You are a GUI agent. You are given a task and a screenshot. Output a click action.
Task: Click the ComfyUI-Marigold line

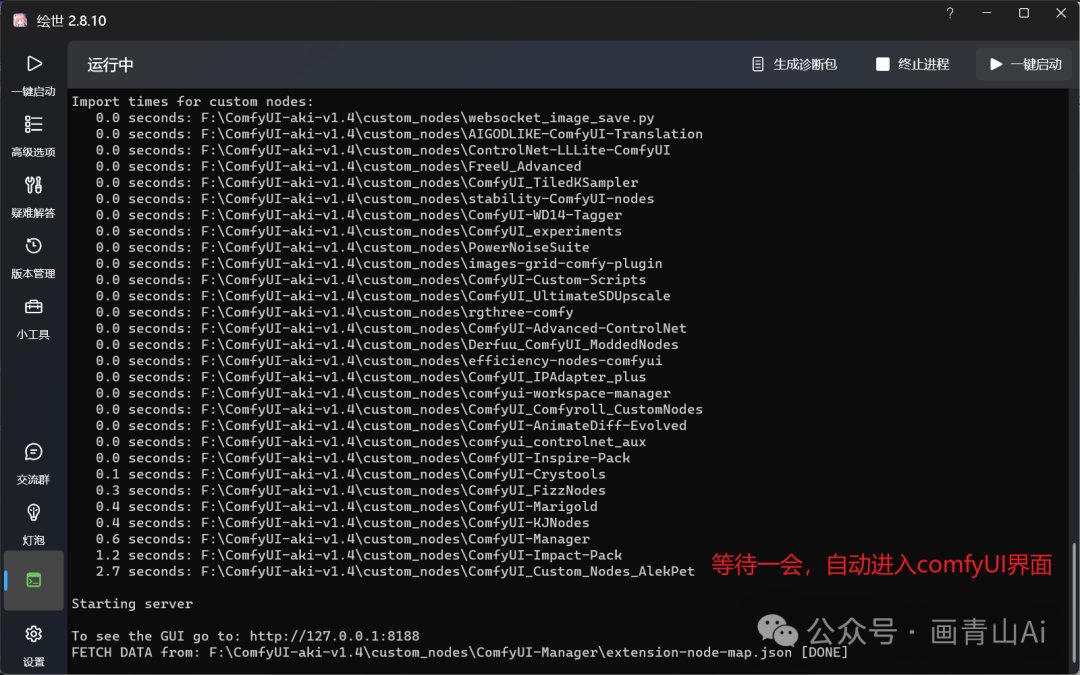(346, 506)
